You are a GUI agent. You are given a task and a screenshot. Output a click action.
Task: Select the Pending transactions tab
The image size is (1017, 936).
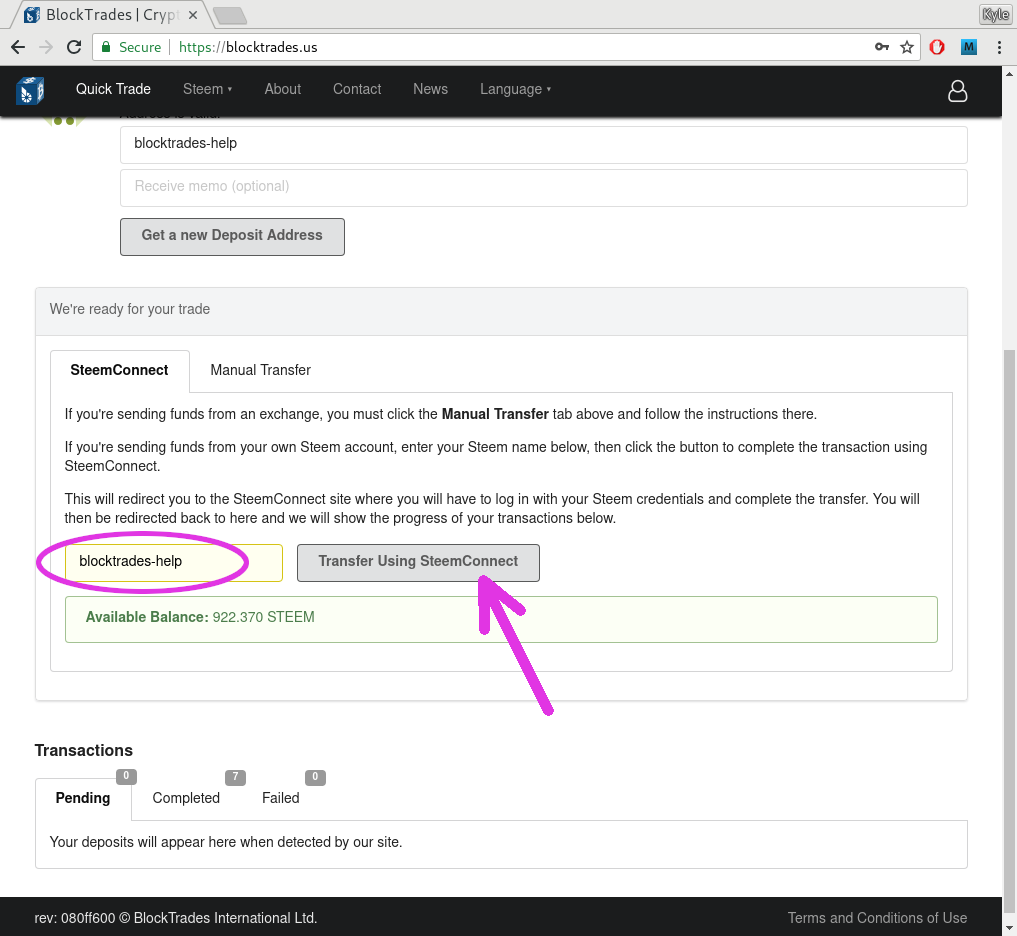[83, 798]
